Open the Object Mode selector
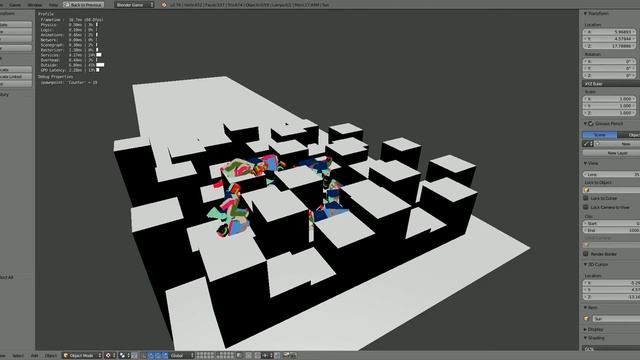Screen dimensions: 640x360 [82, 356]
